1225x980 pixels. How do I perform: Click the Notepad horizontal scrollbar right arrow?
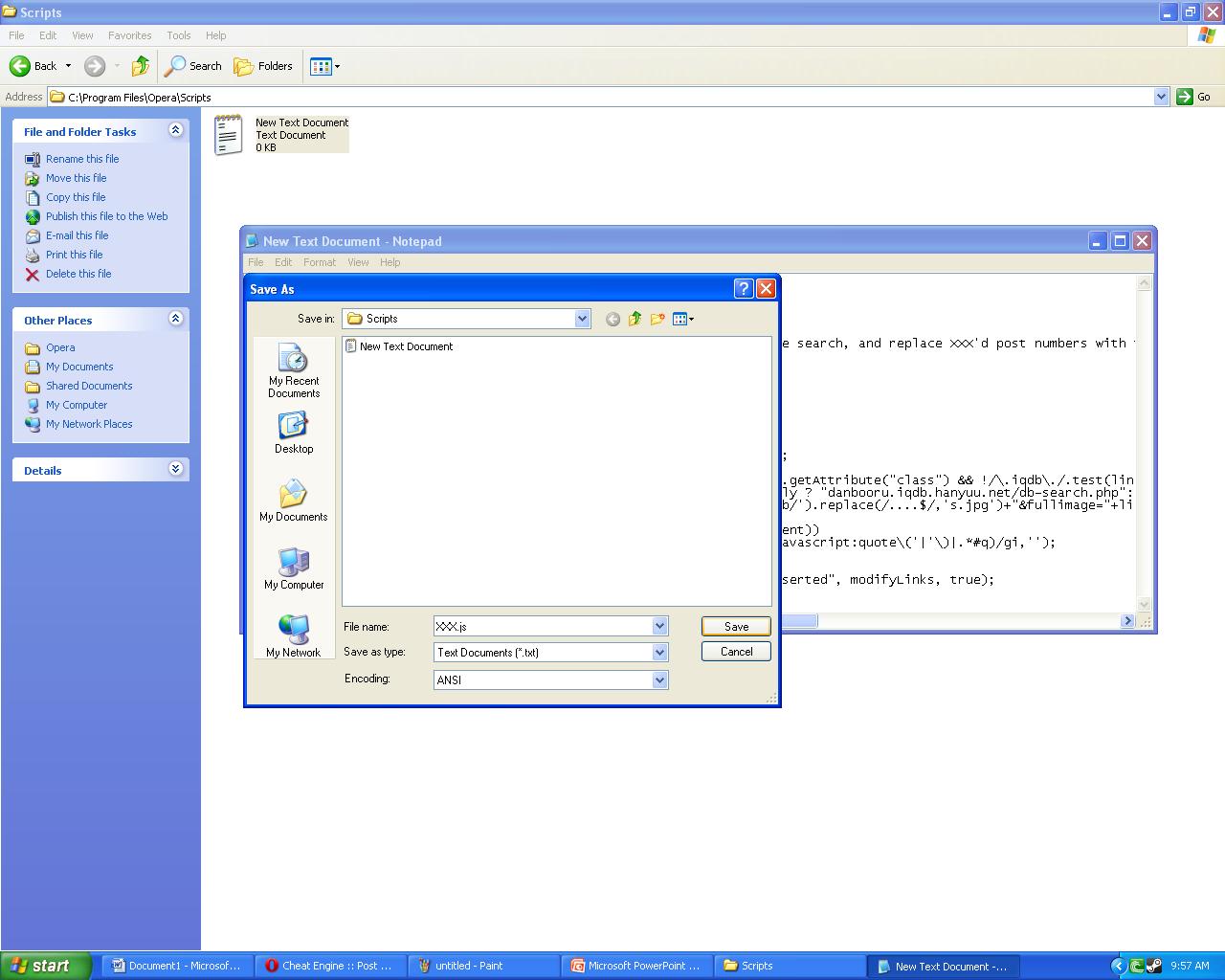[1127, 621]
